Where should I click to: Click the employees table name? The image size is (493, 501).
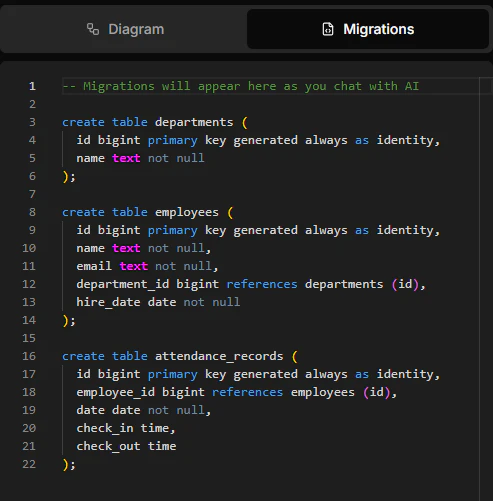click(187, 212)
